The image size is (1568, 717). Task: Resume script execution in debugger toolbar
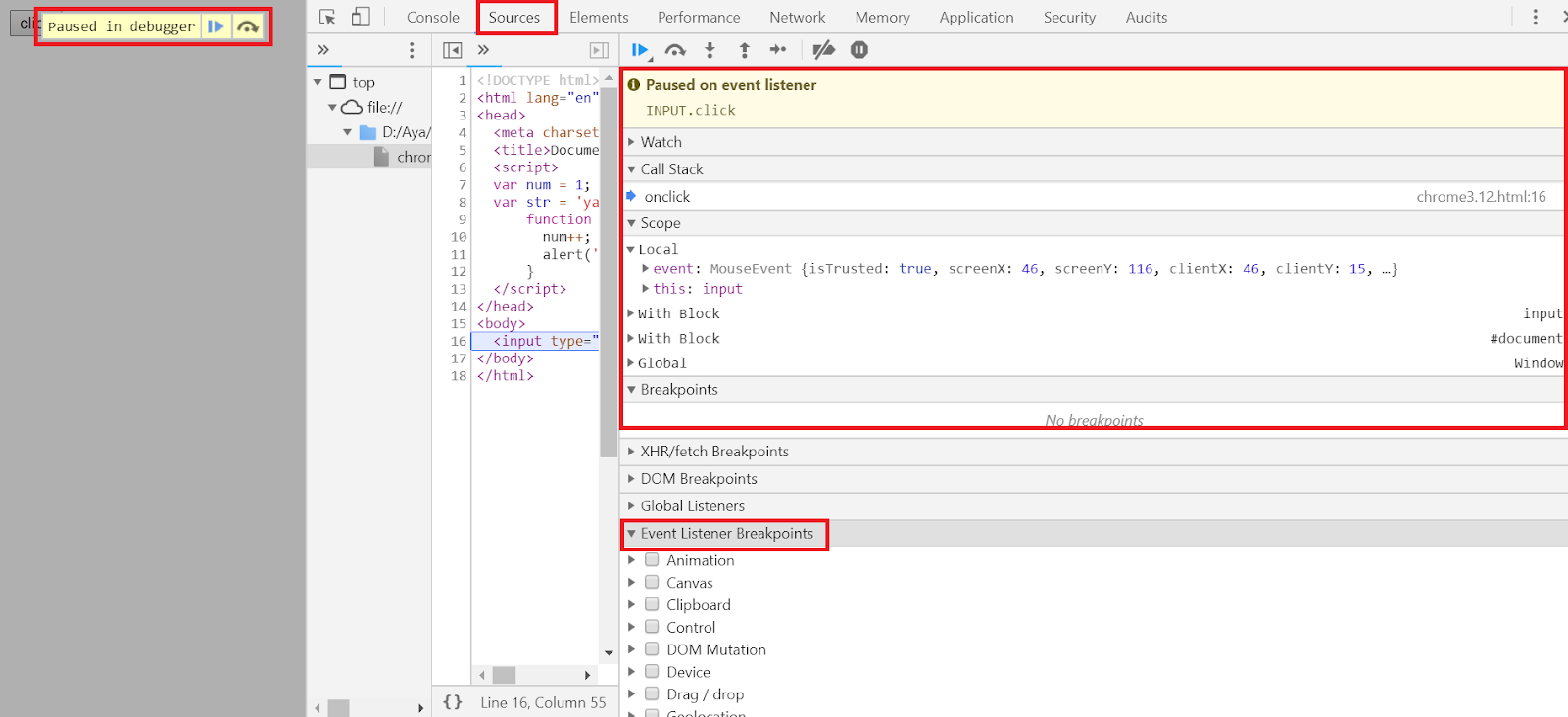click(x=640, y=50)
